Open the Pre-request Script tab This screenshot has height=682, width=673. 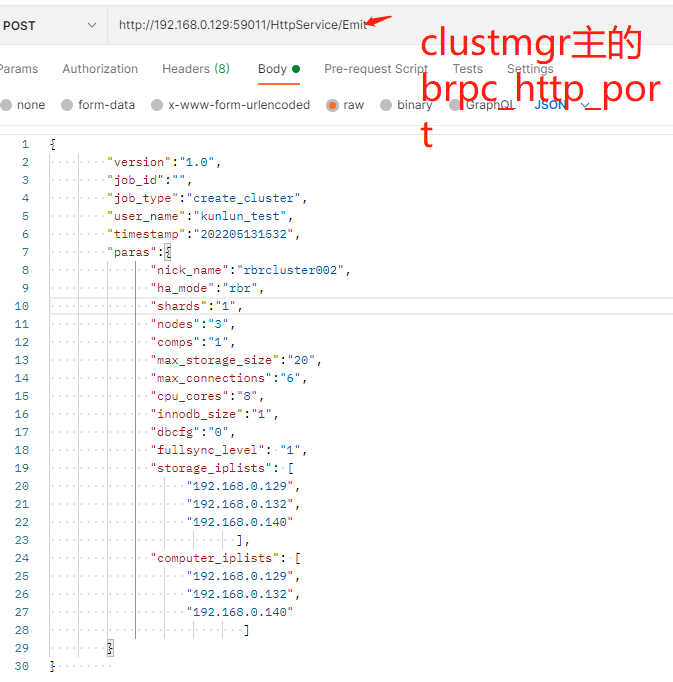[x=376, y=69]
